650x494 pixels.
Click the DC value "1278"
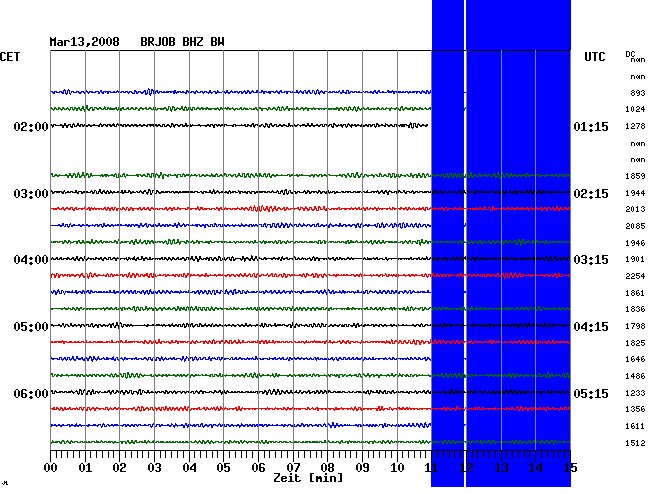click(635, 126)
